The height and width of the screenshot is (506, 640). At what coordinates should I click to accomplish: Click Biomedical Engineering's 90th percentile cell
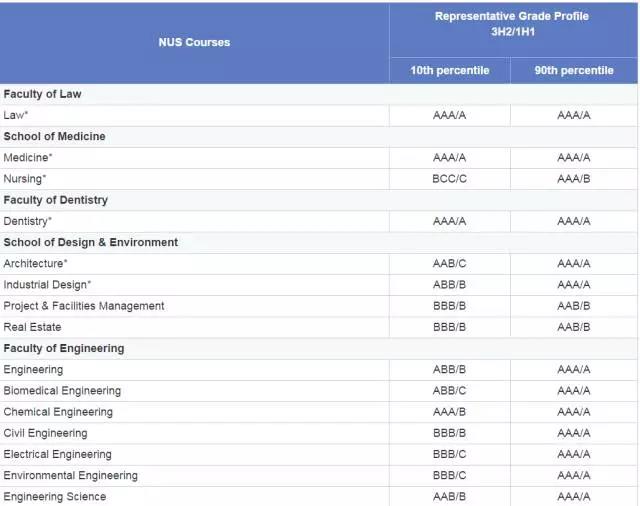pos(574,391)
